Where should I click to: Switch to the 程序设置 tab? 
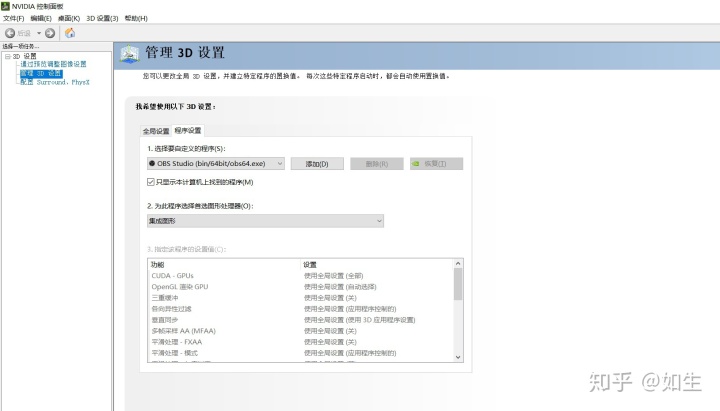187,130
